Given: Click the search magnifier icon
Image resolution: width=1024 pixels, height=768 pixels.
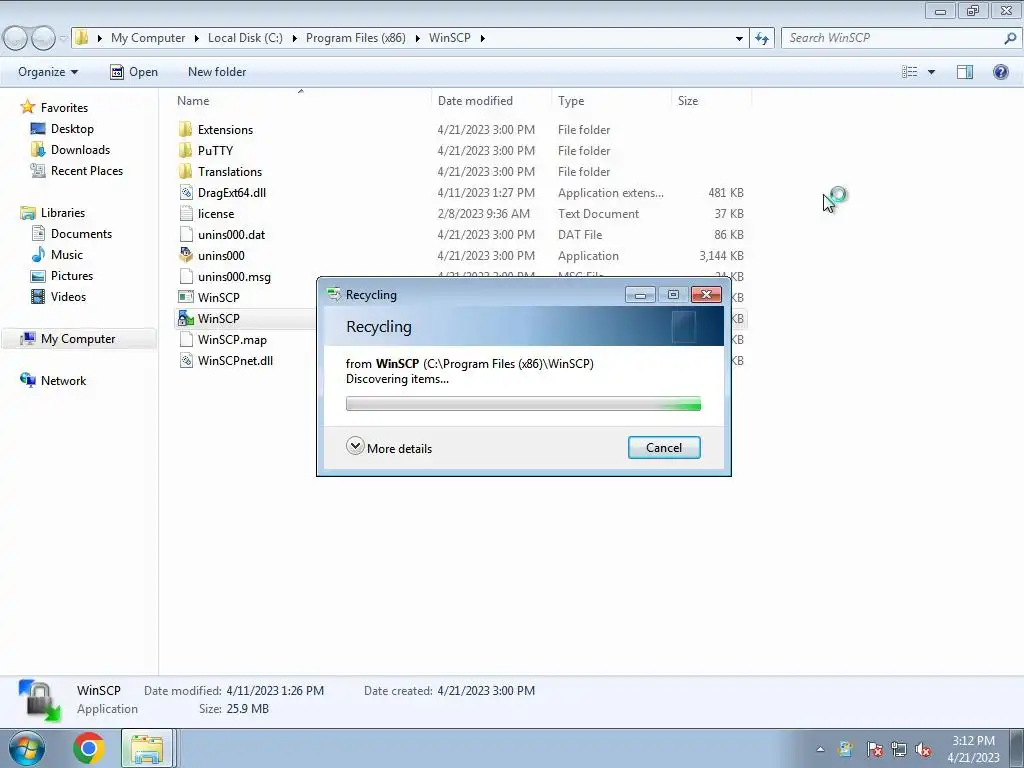Looking at the screenshot, I should pyautogui.click(x=1010, y=38).
